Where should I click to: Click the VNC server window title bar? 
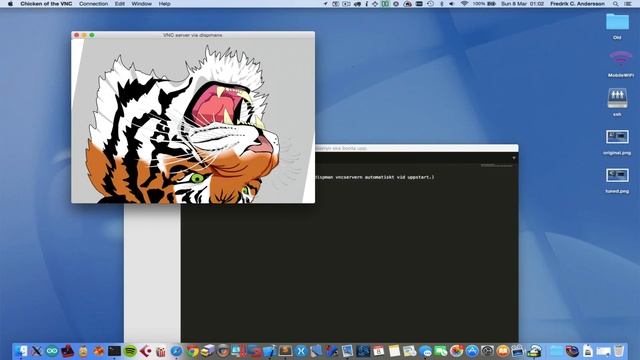click(193, 35)
